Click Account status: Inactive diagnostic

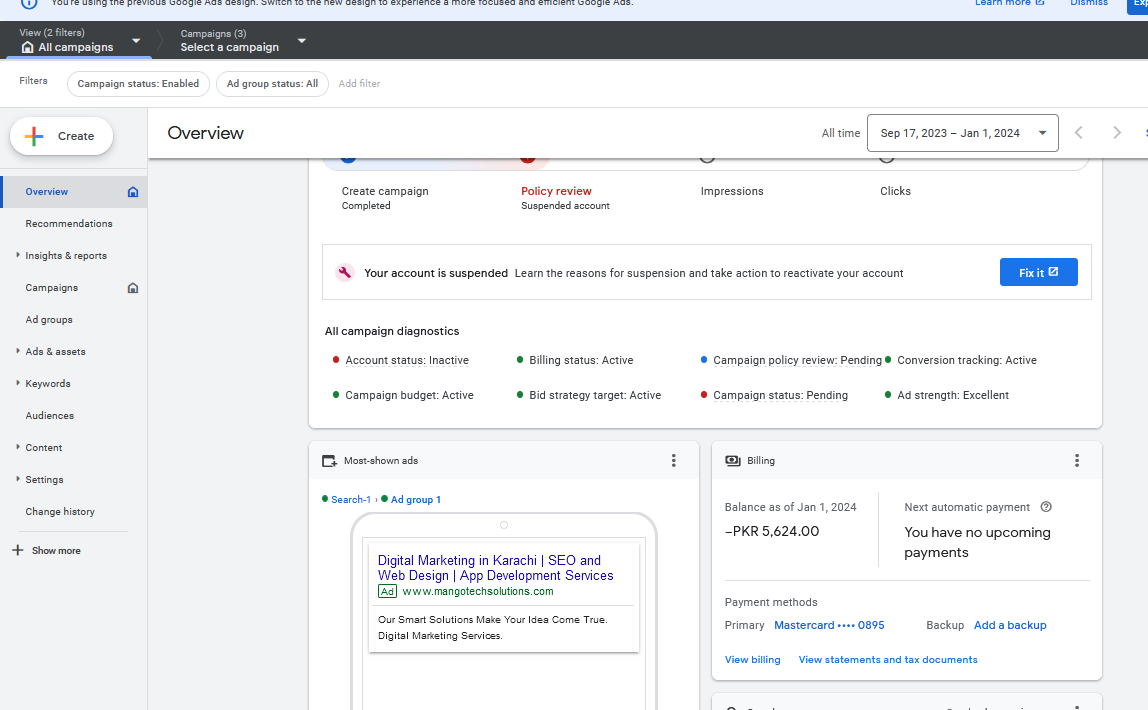(x=406, y=360)
